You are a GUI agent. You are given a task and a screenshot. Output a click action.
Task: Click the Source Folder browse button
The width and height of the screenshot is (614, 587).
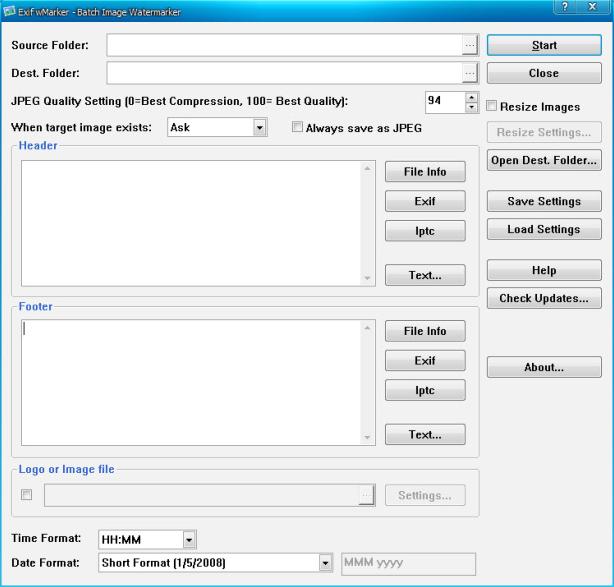coord(469,46)
